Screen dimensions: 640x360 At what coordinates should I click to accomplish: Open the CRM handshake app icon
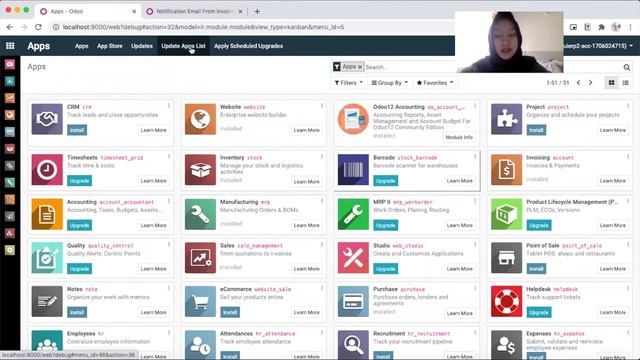coord(47,119)
